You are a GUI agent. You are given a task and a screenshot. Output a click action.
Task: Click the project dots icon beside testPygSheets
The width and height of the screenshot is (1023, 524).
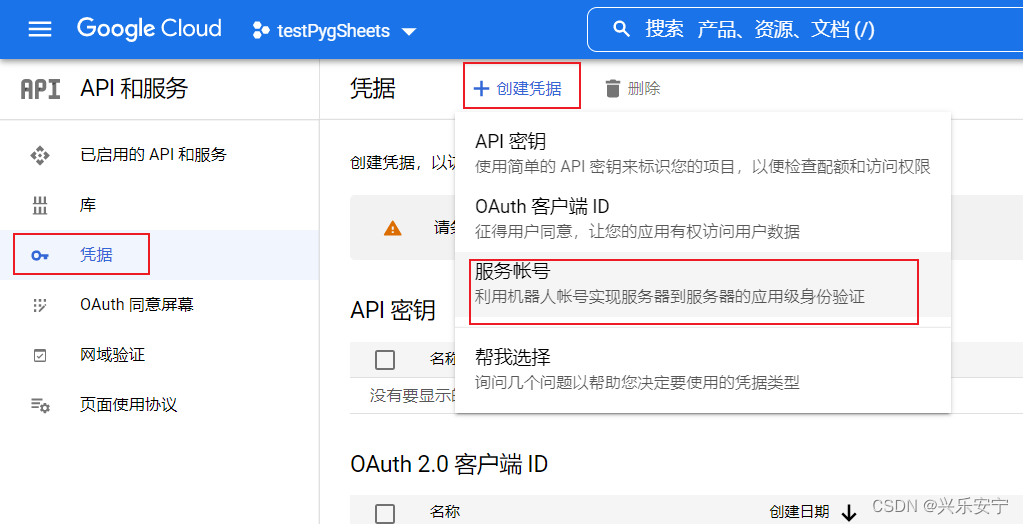tap(261, 31)
